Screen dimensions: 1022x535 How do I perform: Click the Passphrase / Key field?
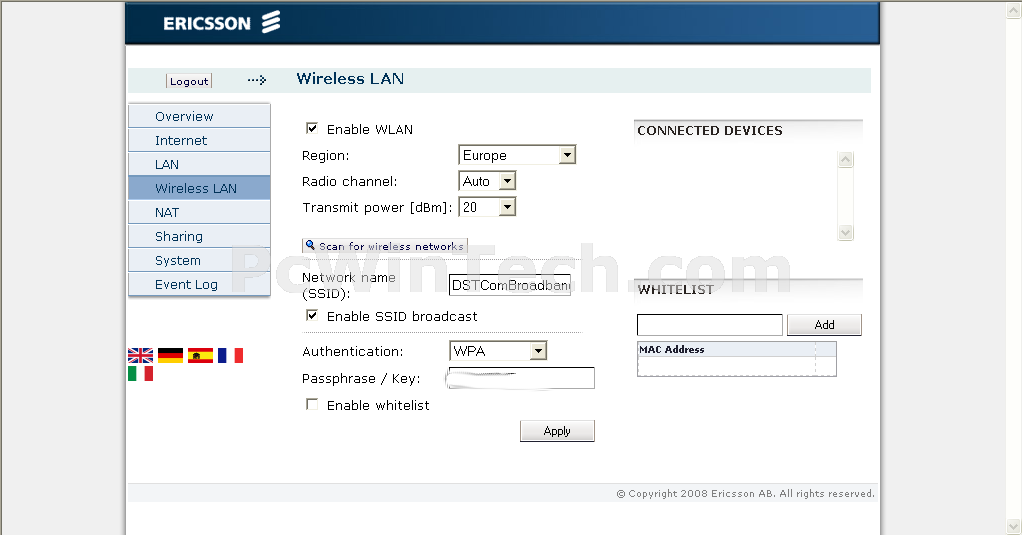pyautogui.click(x=521, y=378)
